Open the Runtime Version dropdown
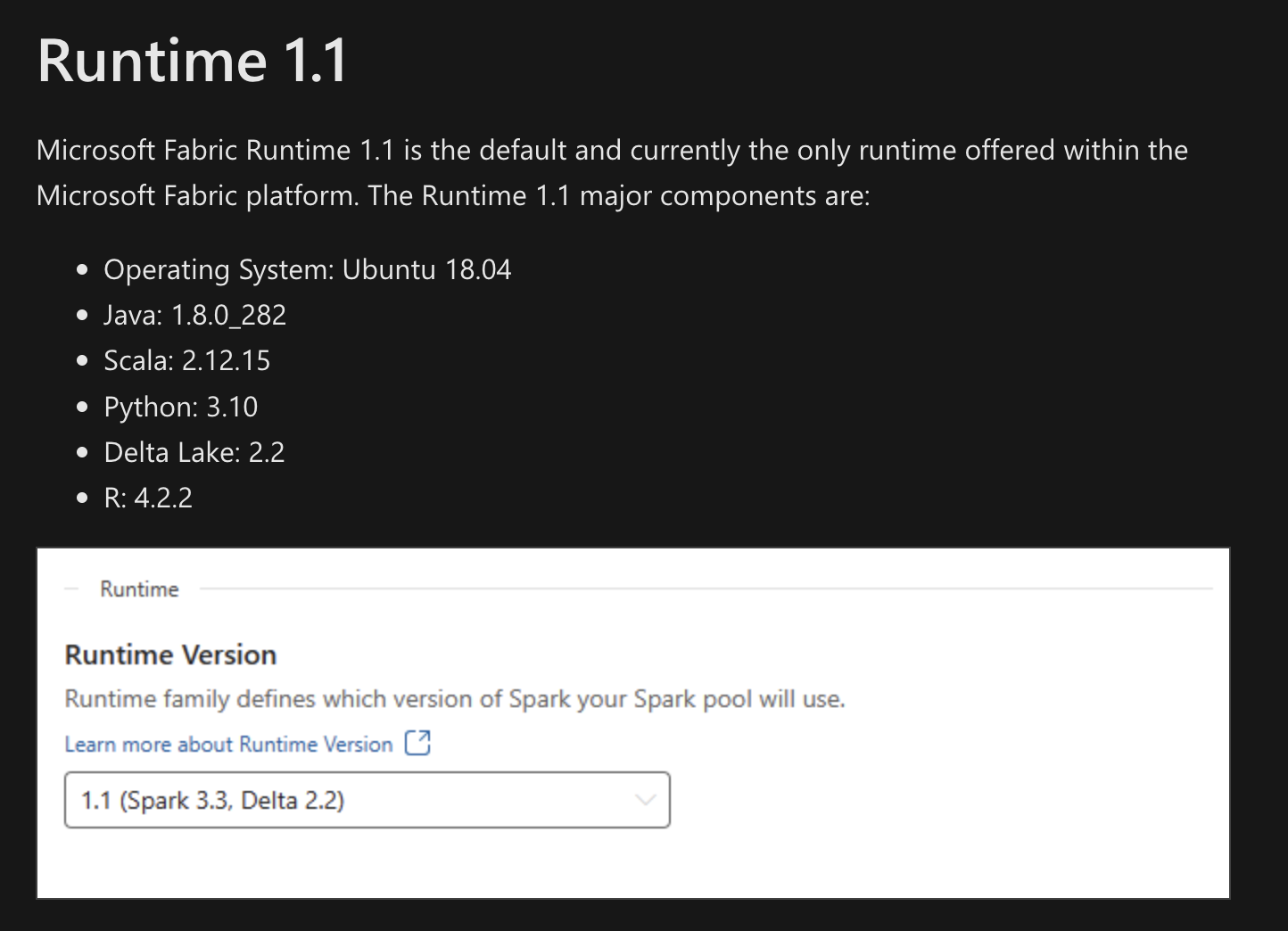This screenshot has height=931, width=1288. tap(367, 800)
